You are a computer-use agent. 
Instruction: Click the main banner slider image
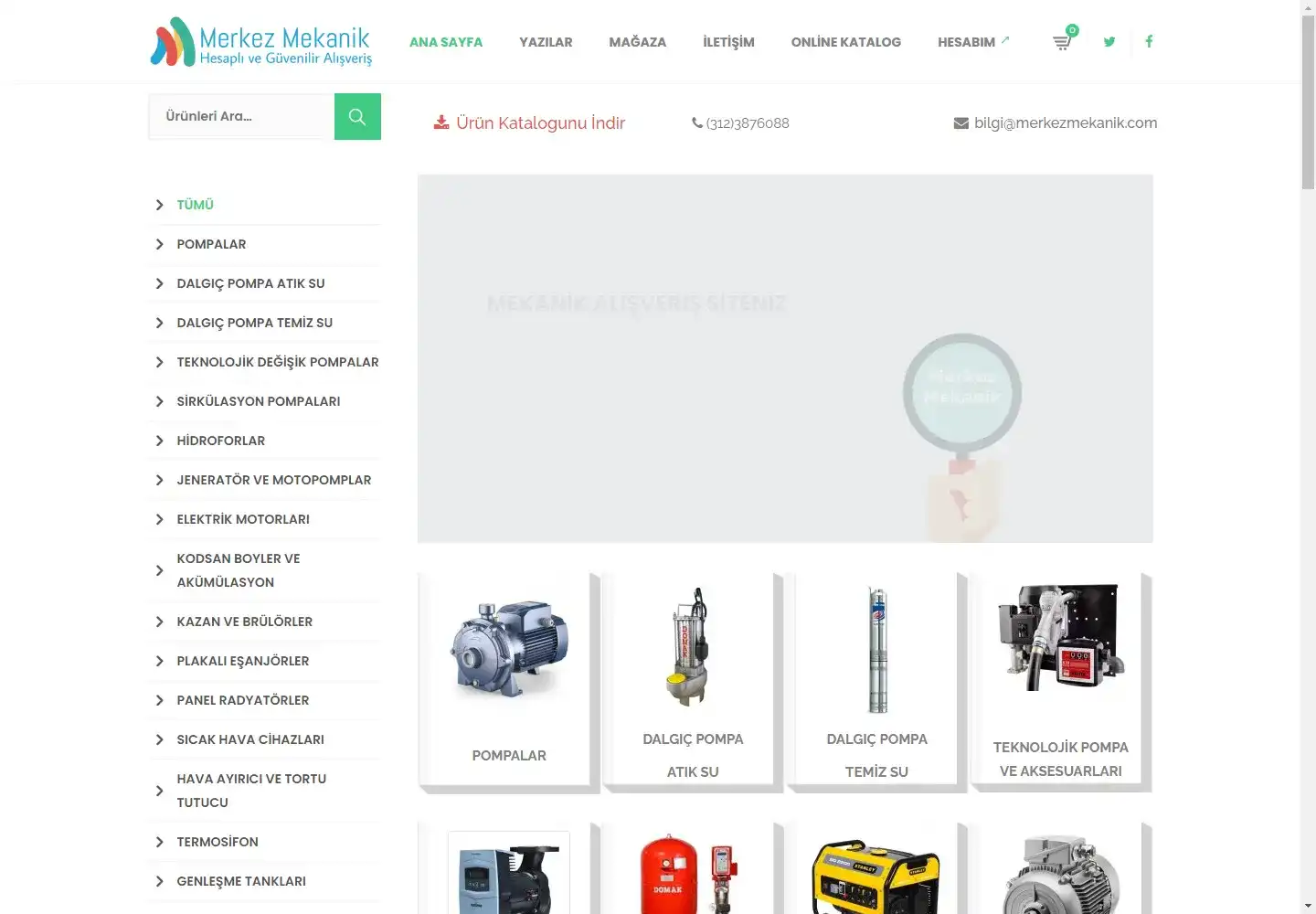(x=785, y=358)
